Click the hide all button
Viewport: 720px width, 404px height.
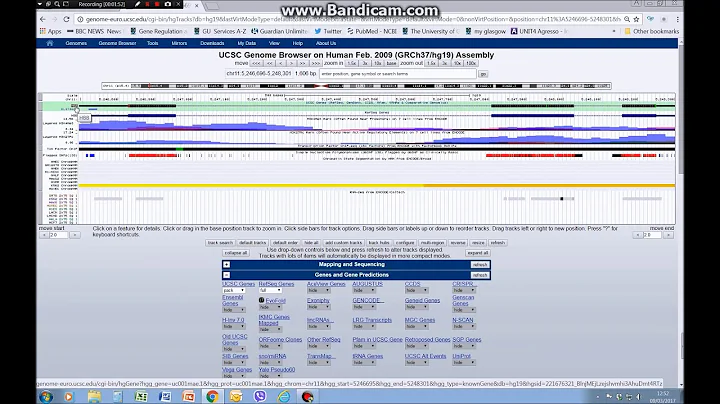(311, 242)
